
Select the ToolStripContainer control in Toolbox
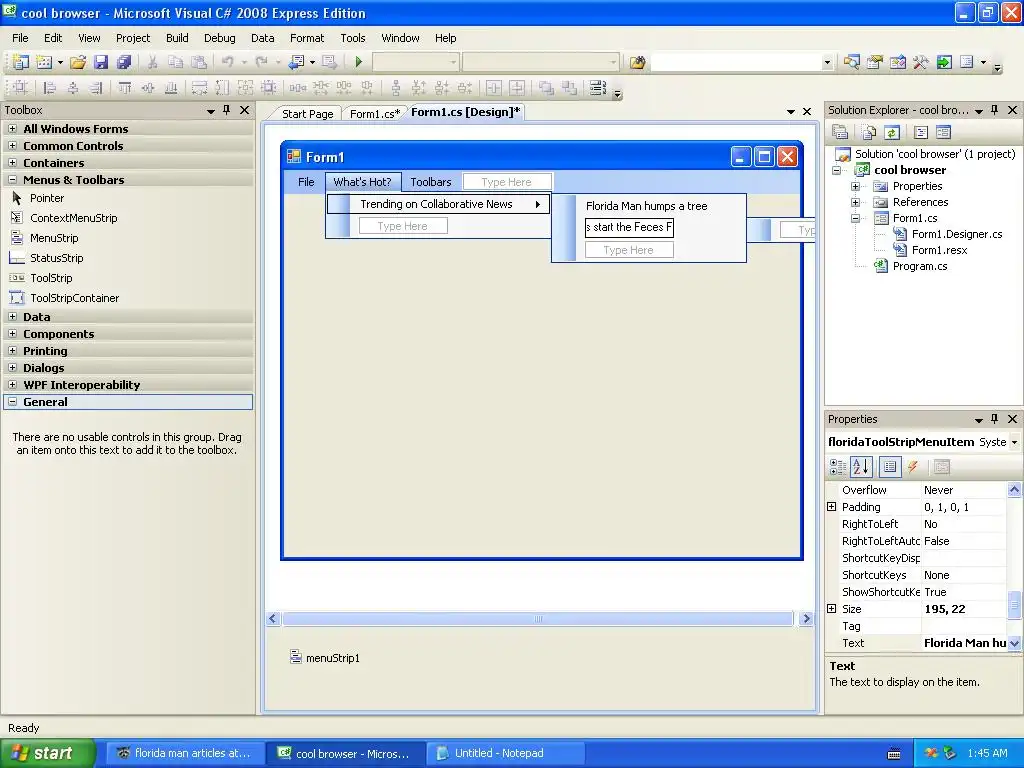[x=74, y=298]
